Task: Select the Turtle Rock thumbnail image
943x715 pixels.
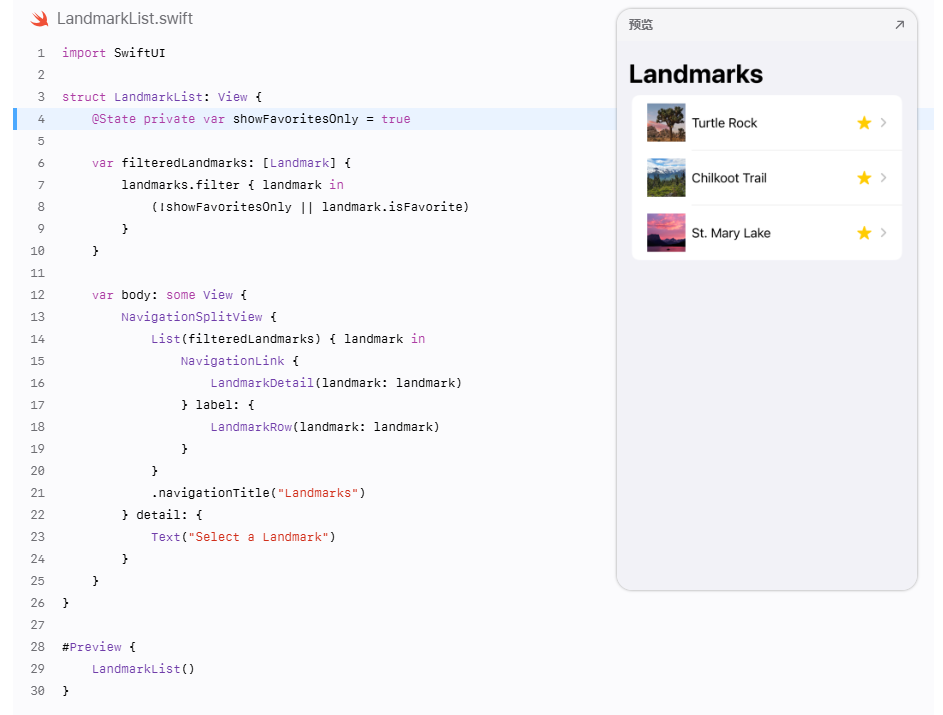Action: pyautogui.click(x=666, y=123)
